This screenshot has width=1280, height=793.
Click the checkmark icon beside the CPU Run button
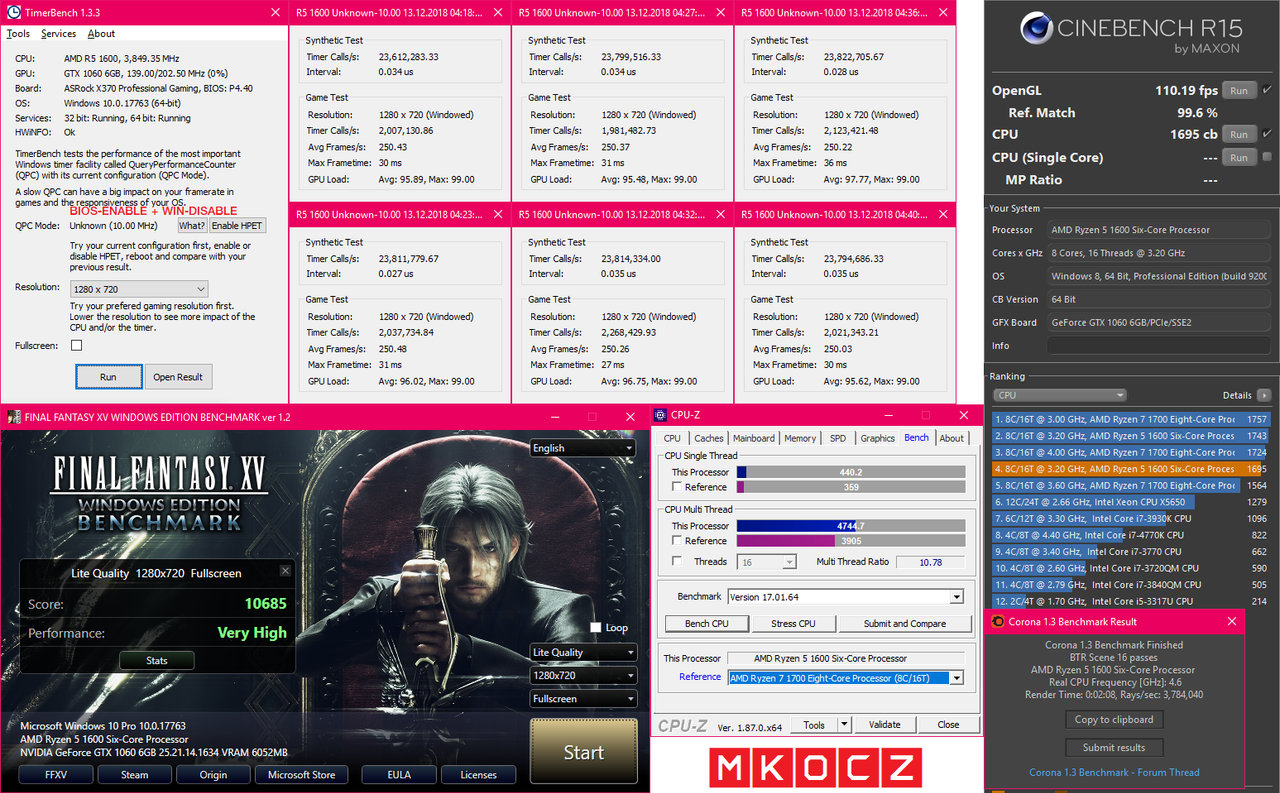[x=1268, y=133]
